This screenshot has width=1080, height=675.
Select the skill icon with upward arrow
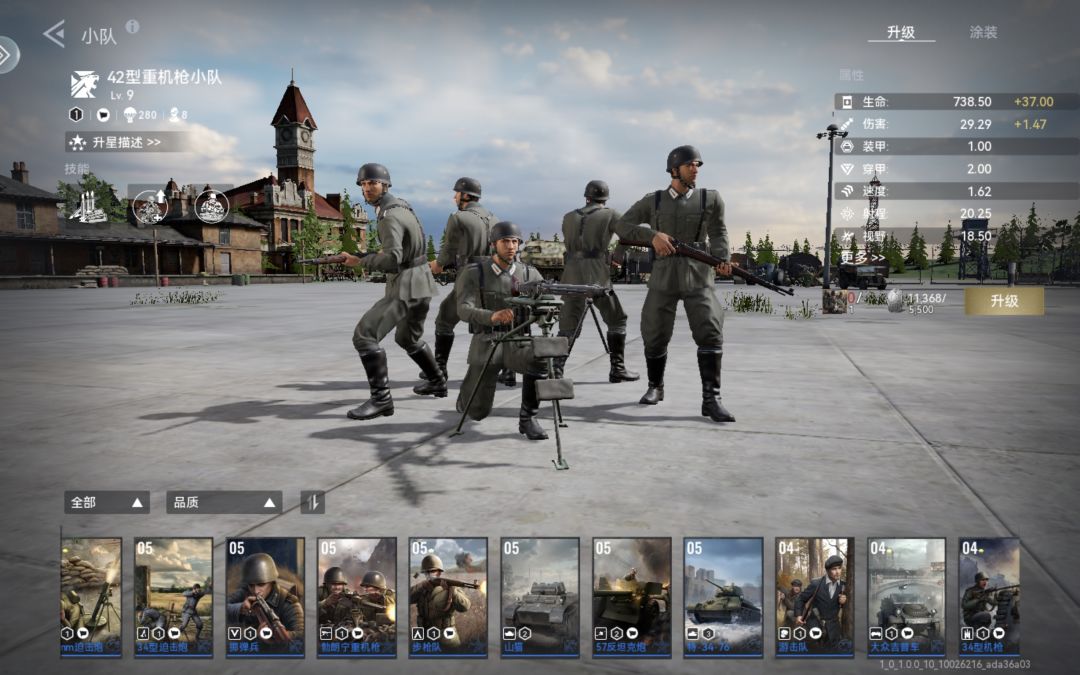click(x=150, y=207)
